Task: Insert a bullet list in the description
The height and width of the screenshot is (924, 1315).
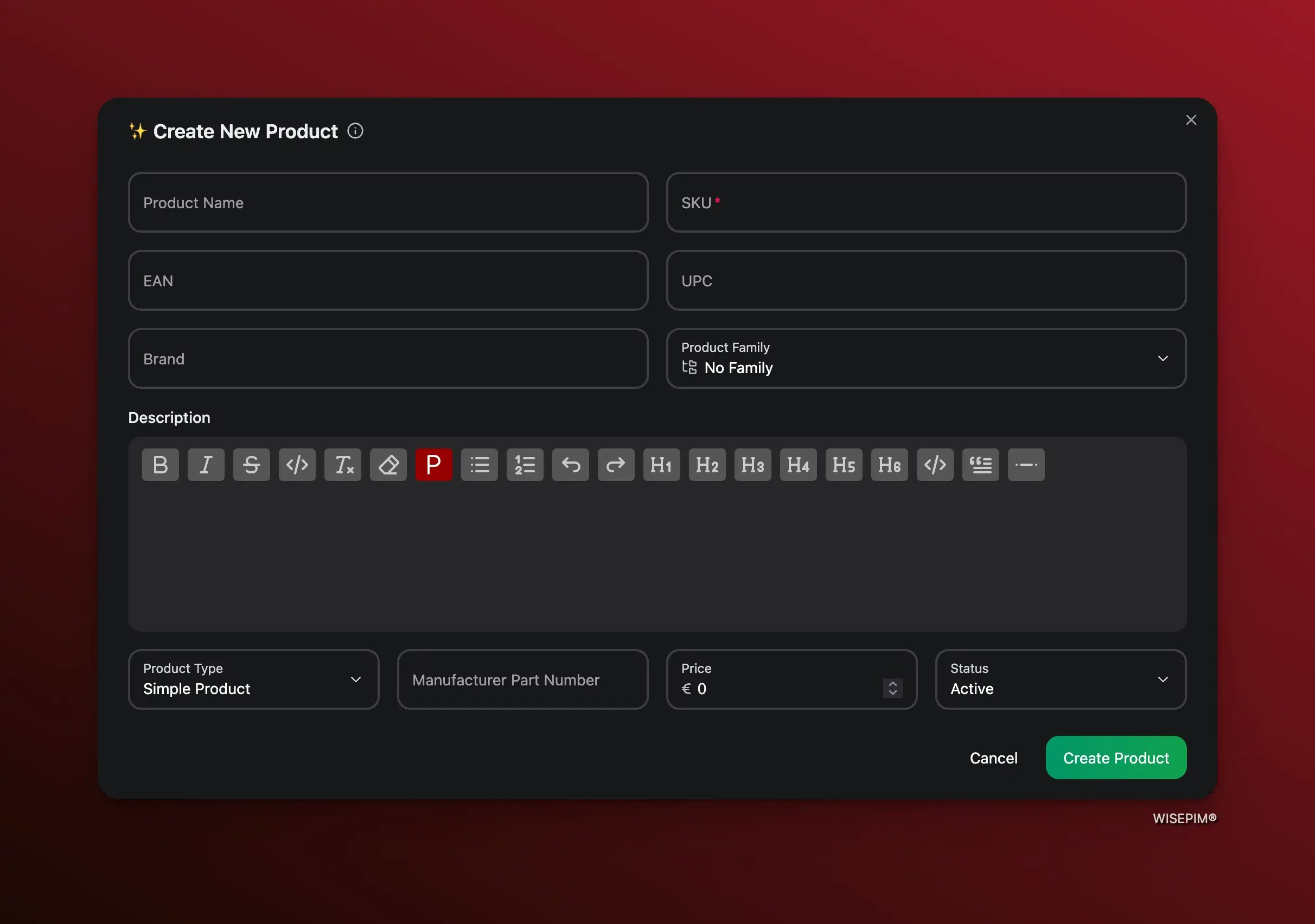Action: [x=480, y=465]
